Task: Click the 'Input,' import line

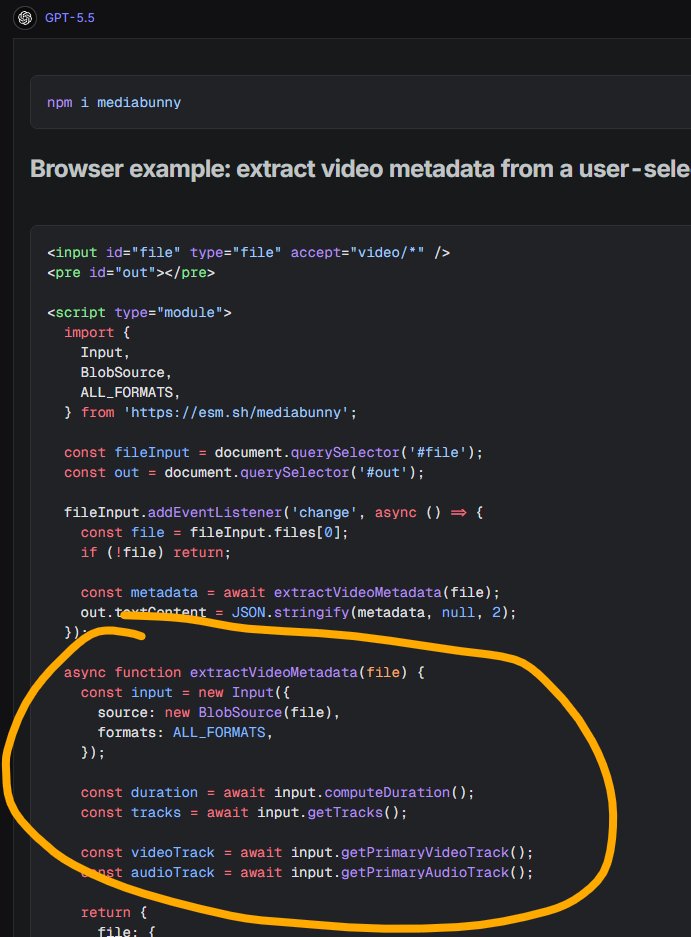Action: (x=105, y=353)
